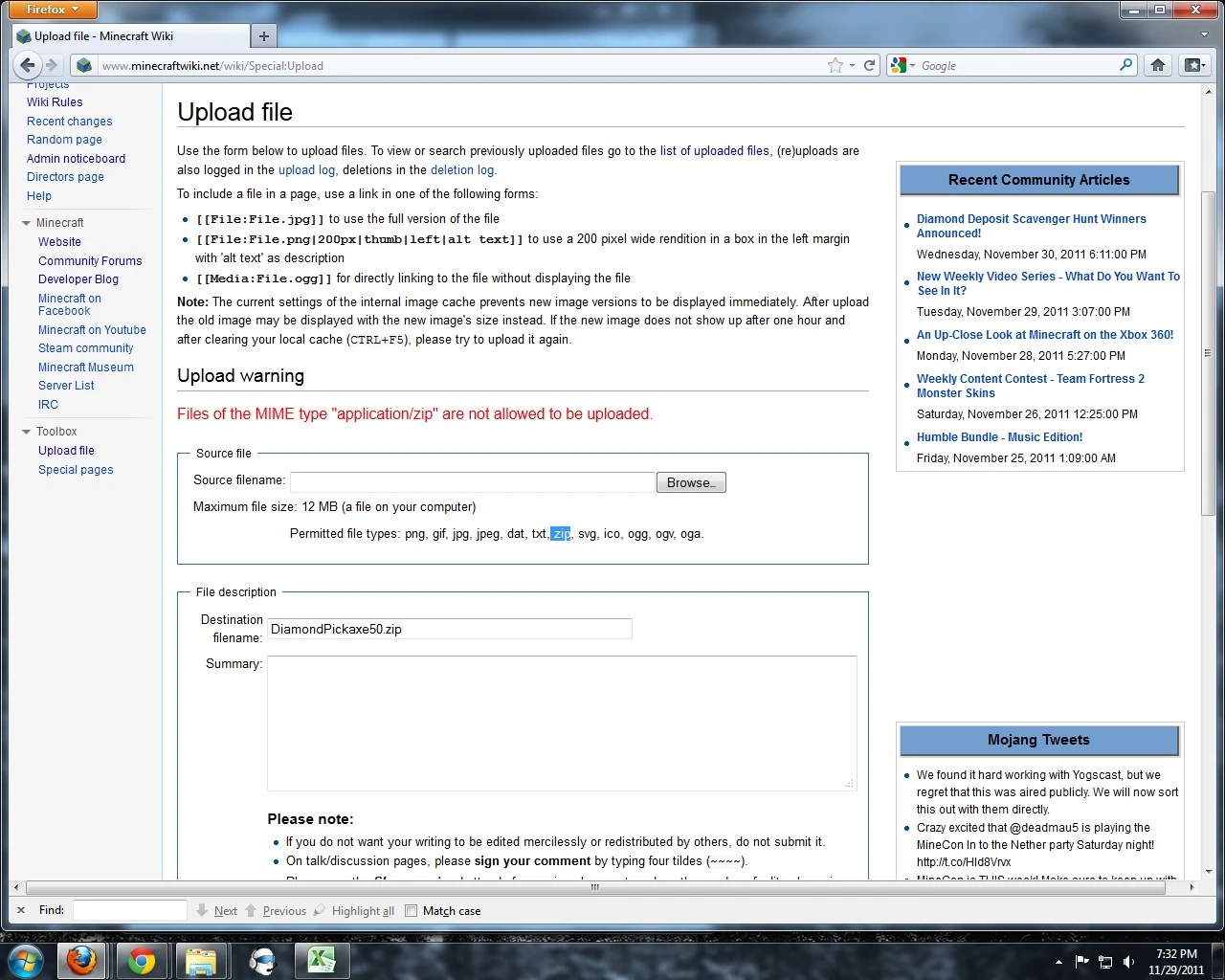The width and height of the screenshot is (1225, 980).
Task: Open the network tray icon
Action: 1105,962
